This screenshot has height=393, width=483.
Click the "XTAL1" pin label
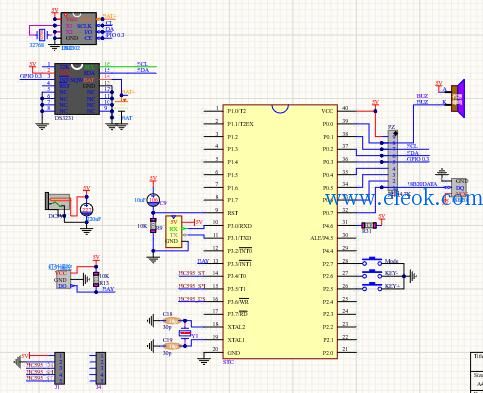(x=236, y=340)
